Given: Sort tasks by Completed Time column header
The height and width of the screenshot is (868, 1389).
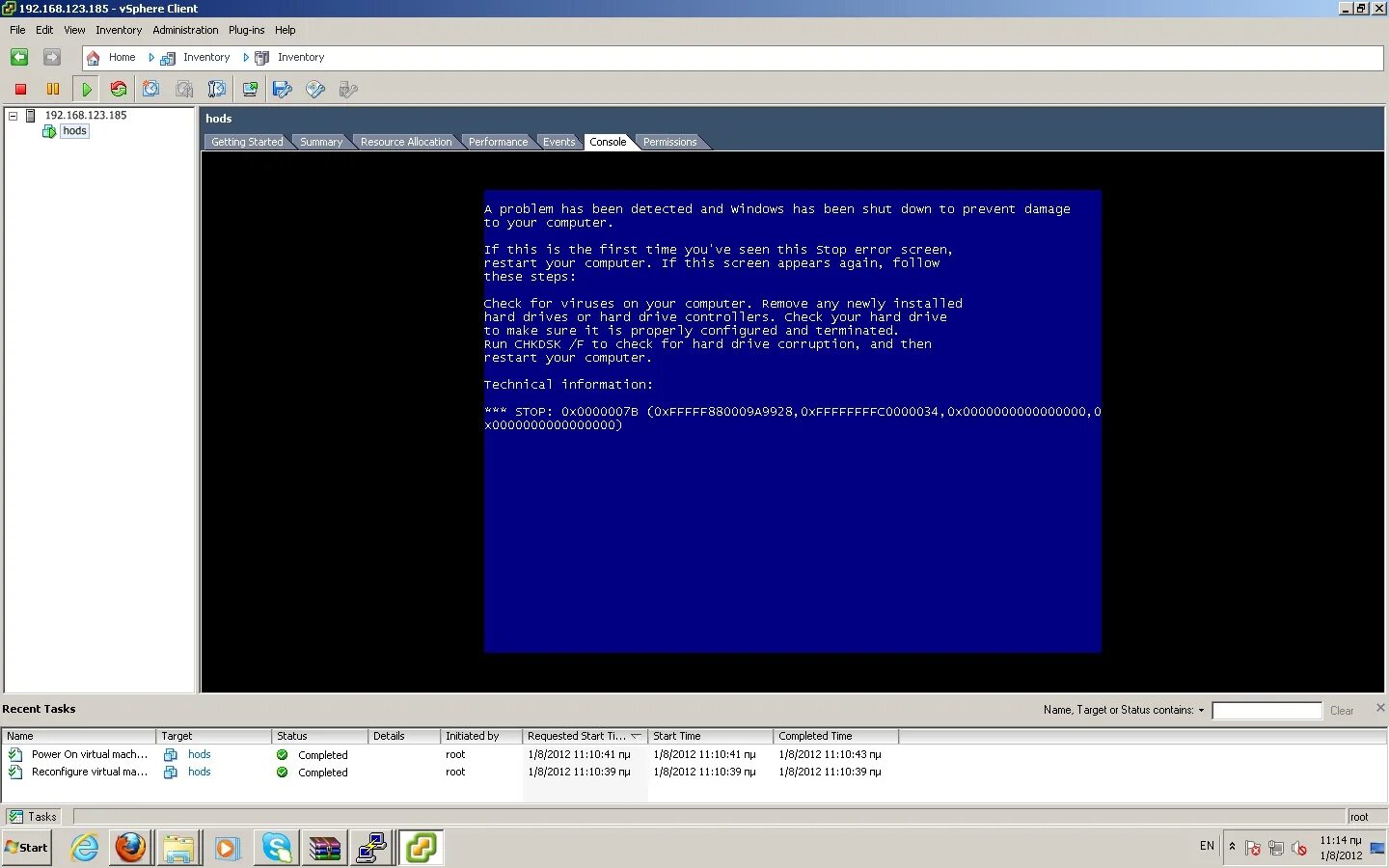Looking at the screenshot, I should 835,736.
